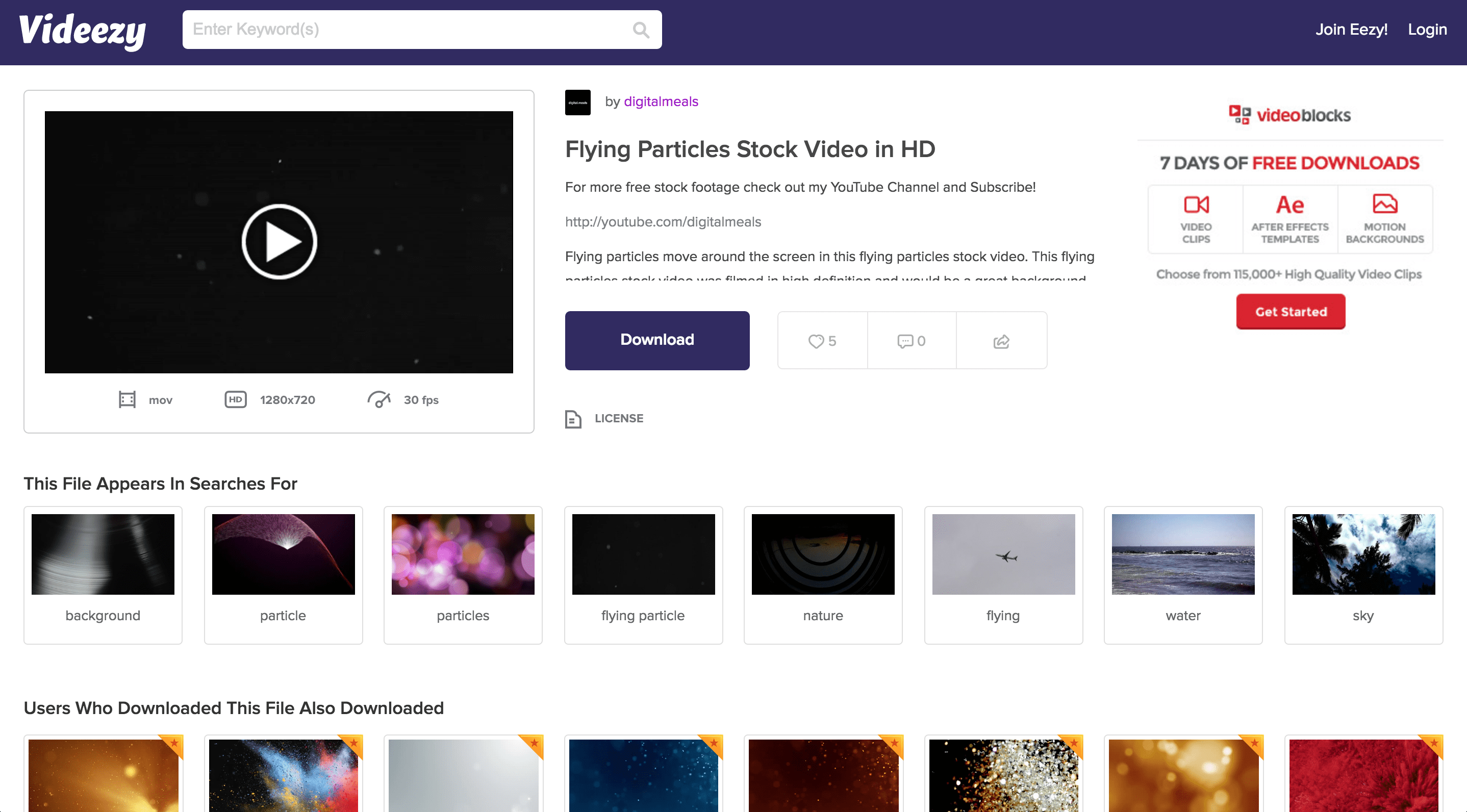
Task: Open the digitalmeals profile link
Action: click(x=661, y=102)
